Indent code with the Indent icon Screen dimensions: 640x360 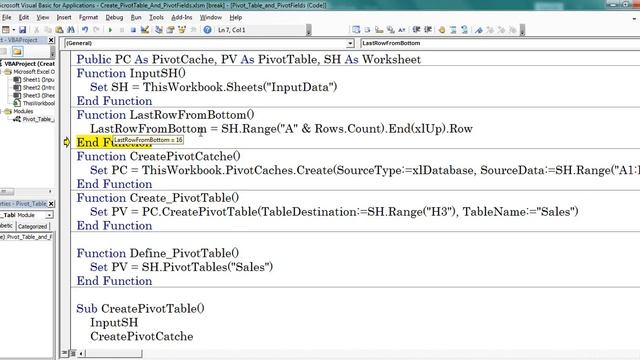point(416,30)
